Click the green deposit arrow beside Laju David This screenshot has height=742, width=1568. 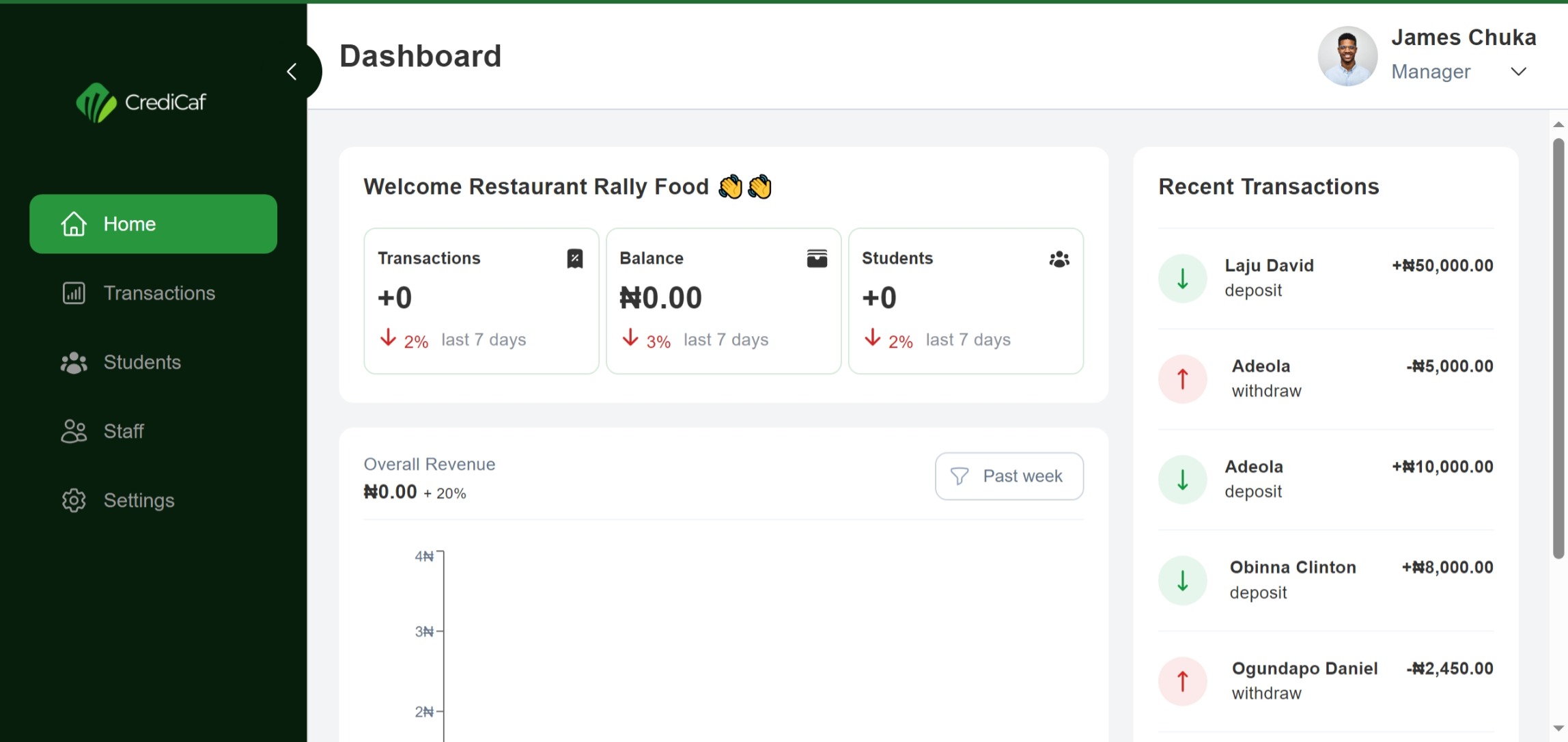coord(1183,278)
